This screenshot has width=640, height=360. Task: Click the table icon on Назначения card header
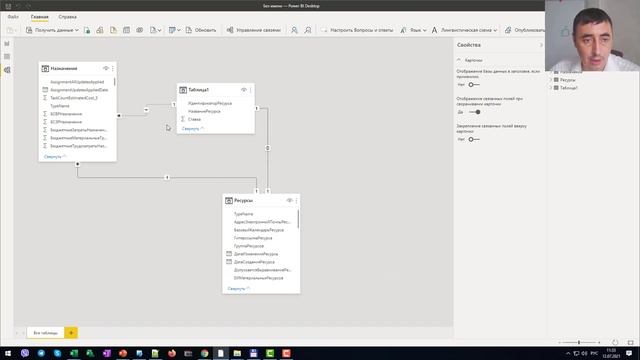point(45,69)
